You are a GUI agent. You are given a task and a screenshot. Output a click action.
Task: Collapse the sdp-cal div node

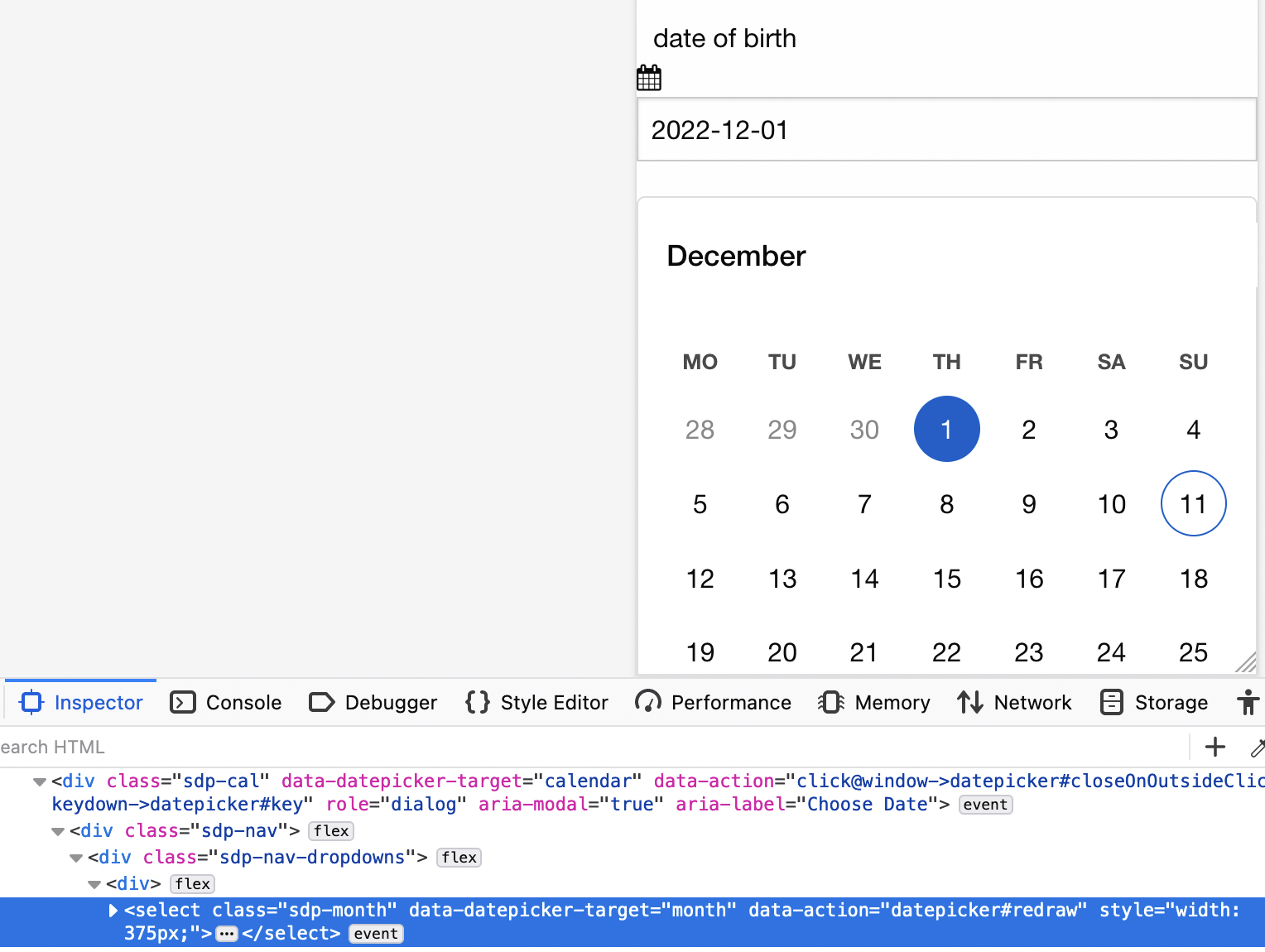tap(39, 781)
